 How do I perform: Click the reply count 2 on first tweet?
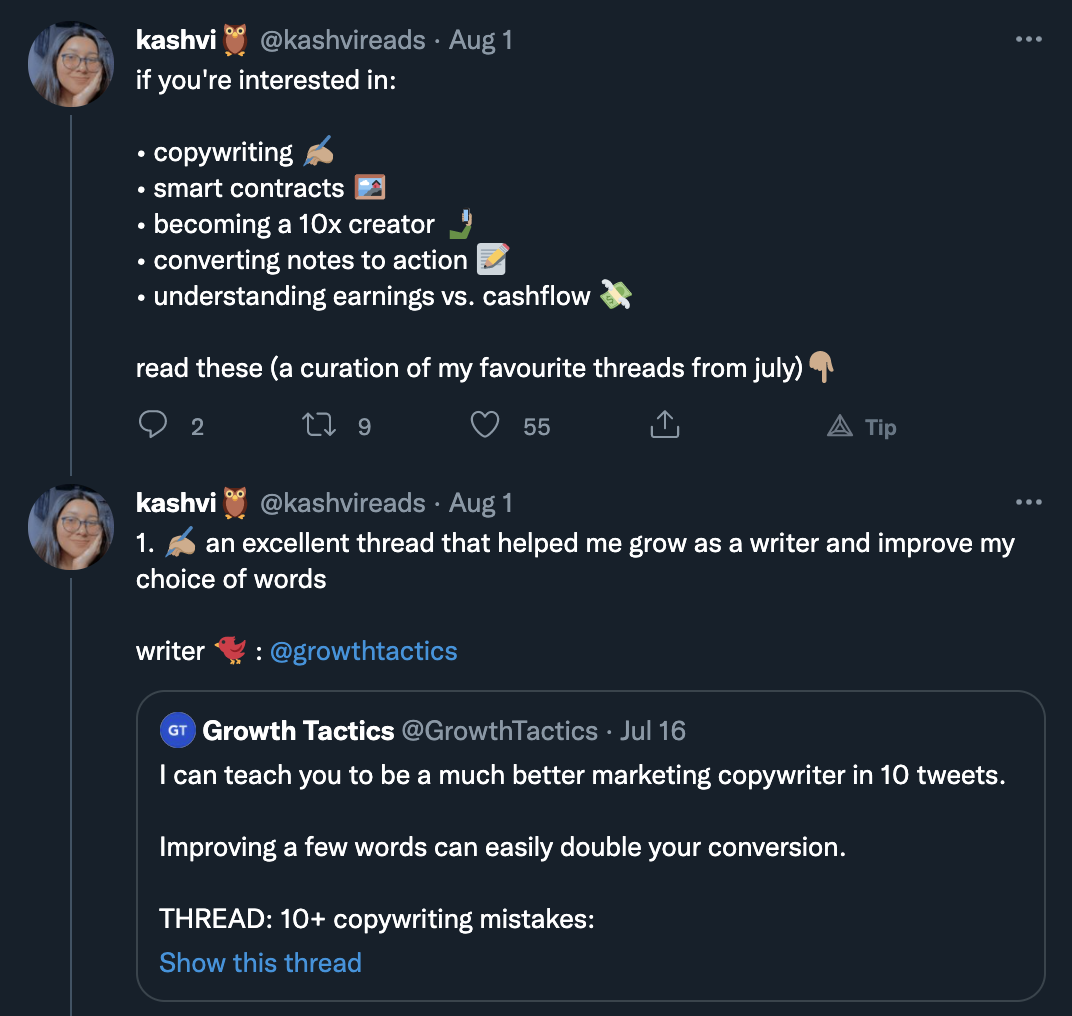click(x=197, y=427)
